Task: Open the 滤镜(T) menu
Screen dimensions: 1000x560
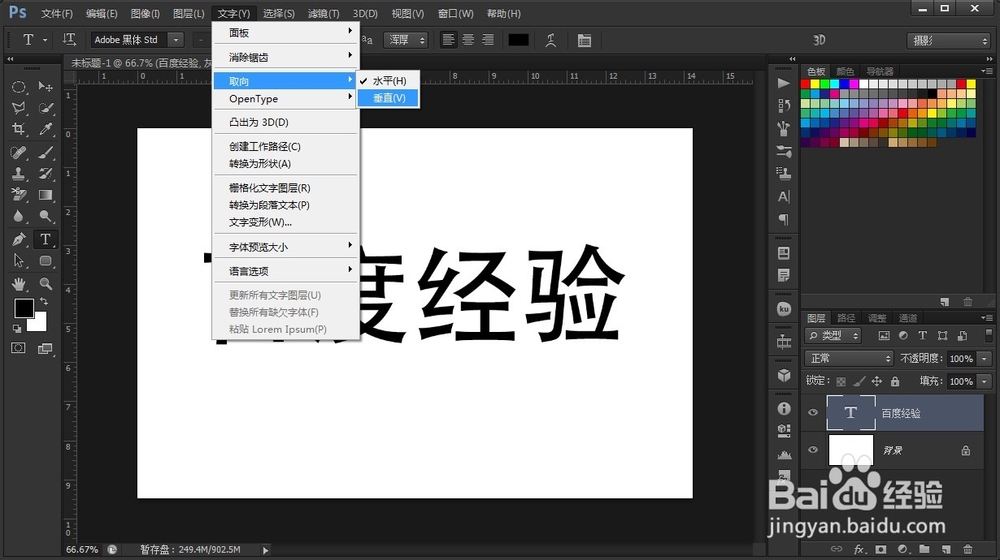Action: pos(323,13)
